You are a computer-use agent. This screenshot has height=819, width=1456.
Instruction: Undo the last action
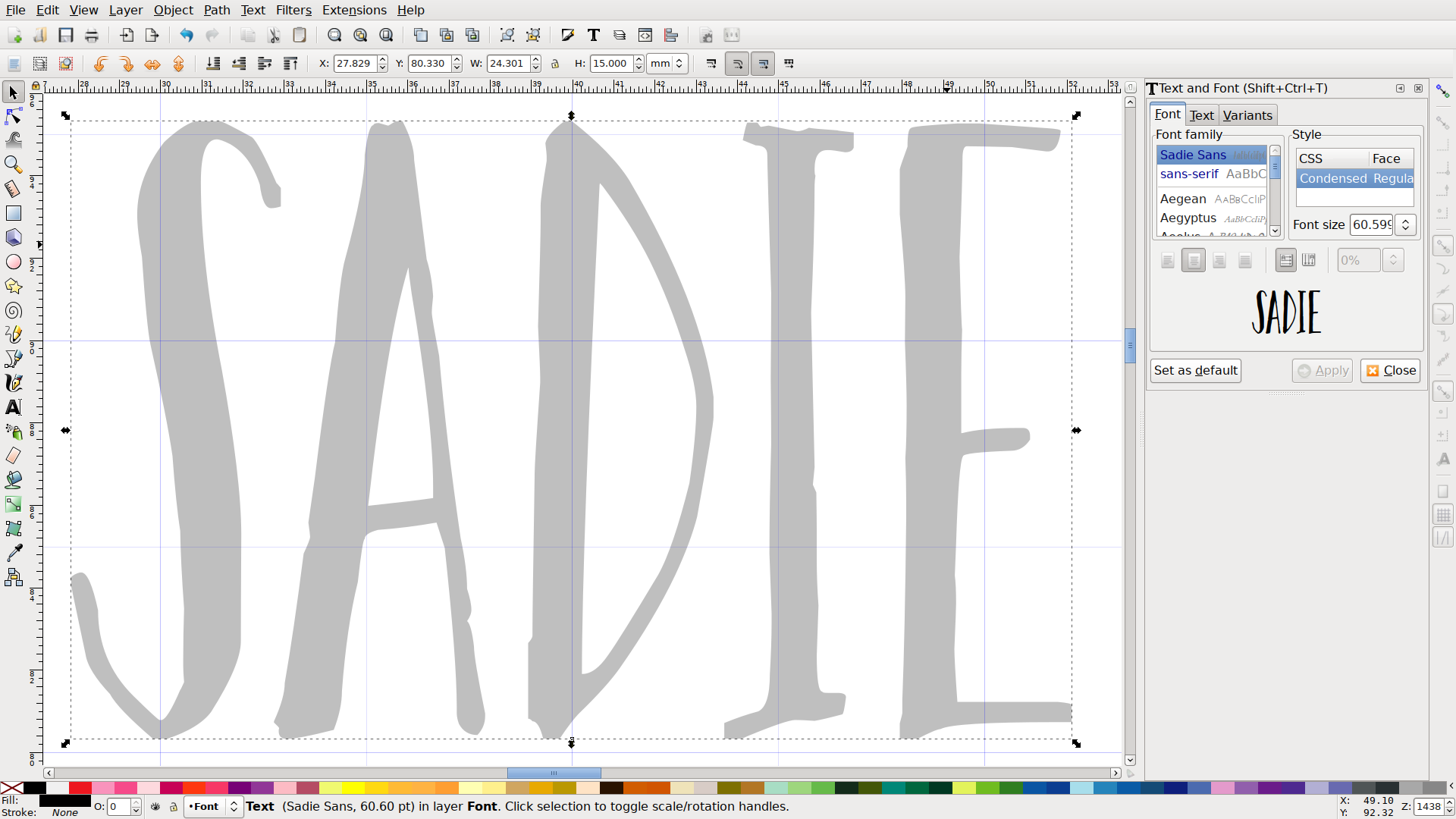[187, 35]
